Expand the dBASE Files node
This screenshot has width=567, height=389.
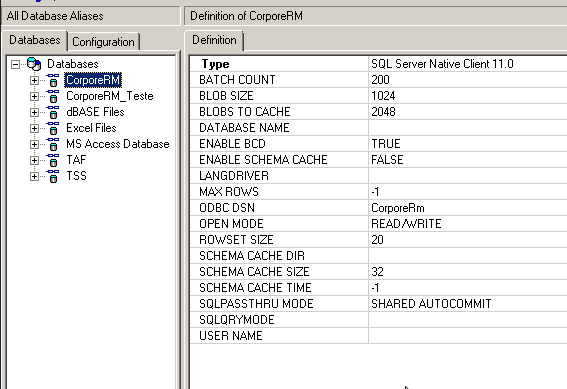(34, 112)
